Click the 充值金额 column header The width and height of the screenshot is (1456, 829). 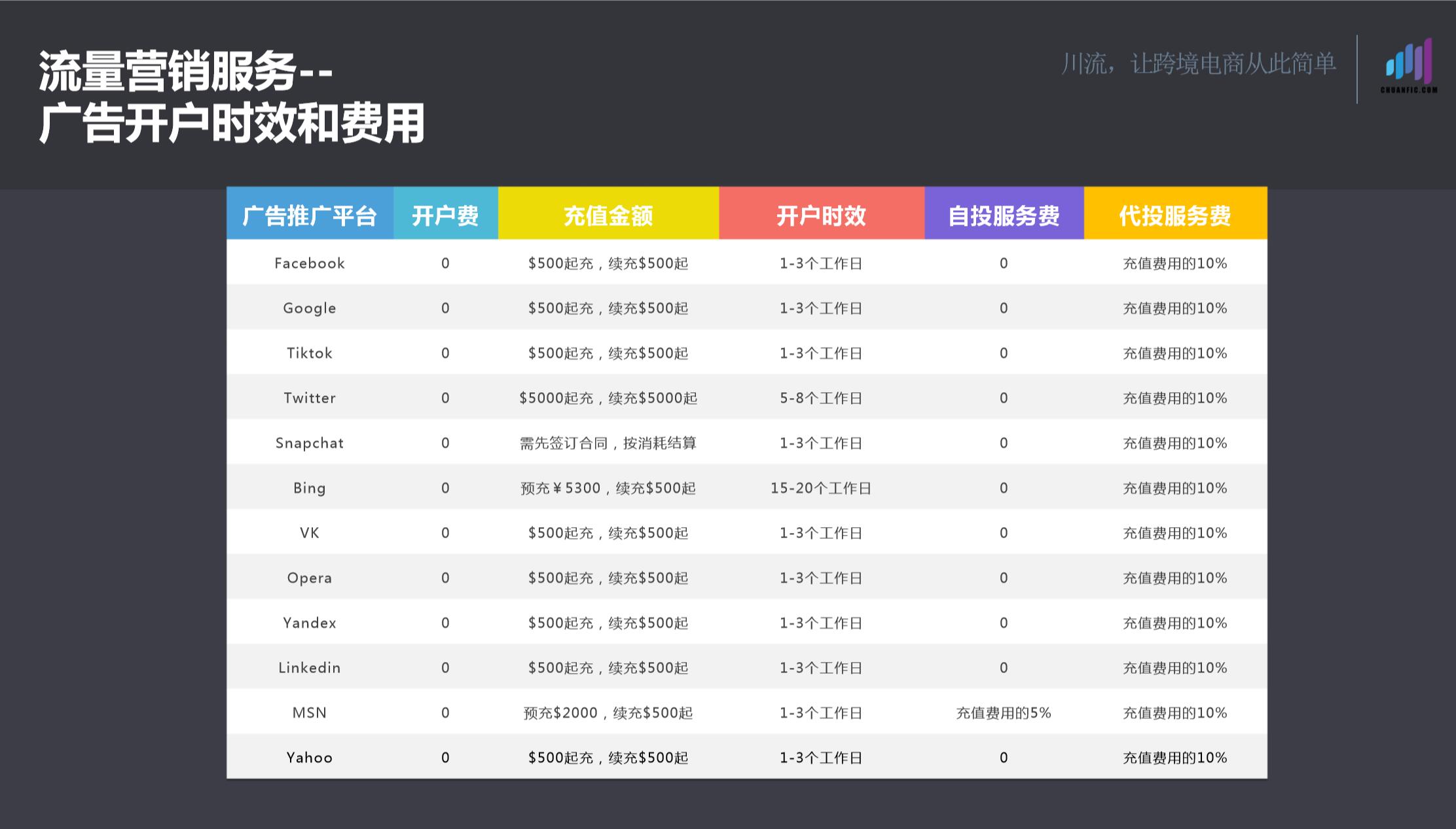click(608, 213)
